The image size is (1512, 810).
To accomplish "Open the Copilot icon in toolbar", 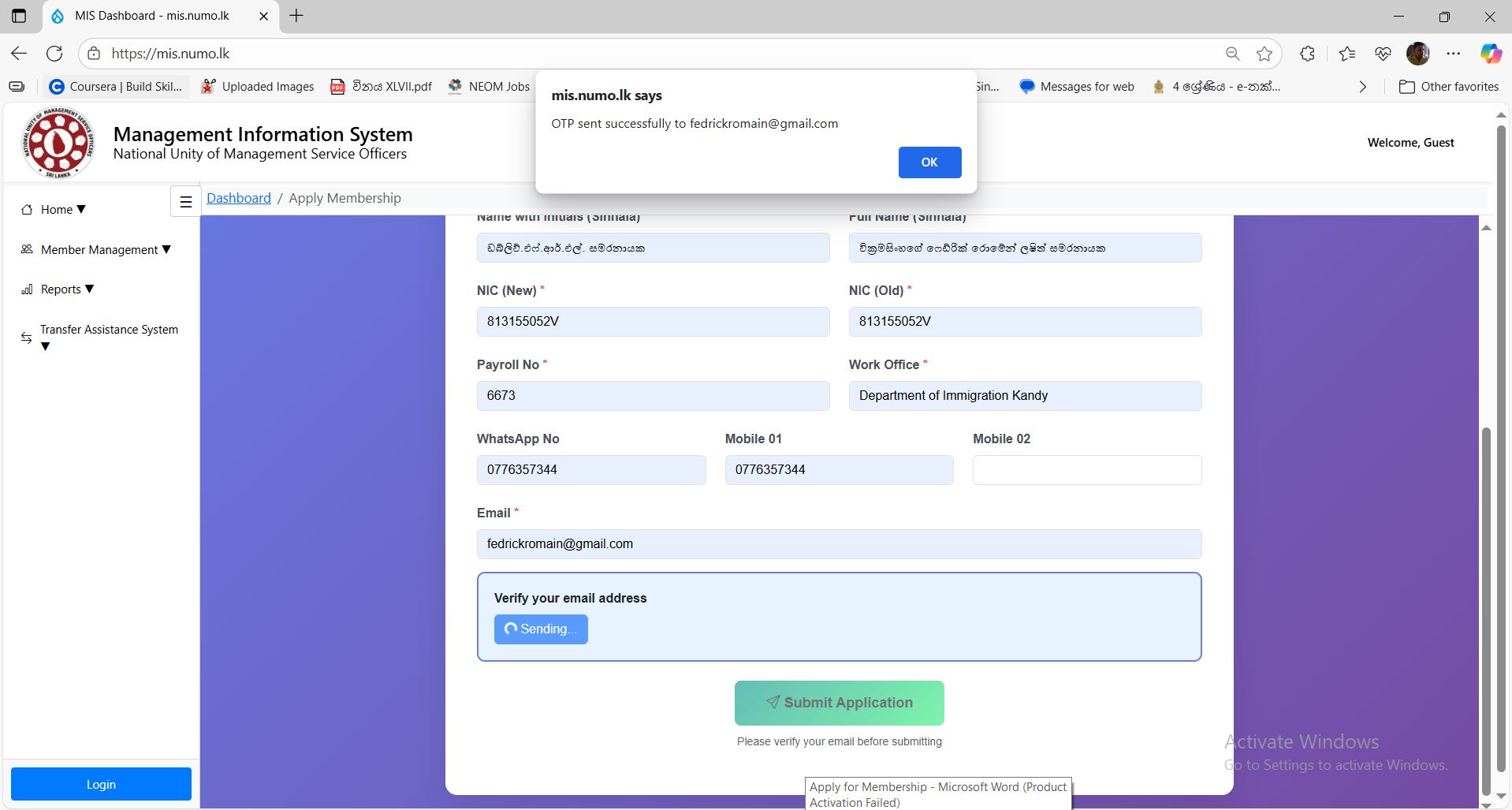I will (x=1490, y=54).
